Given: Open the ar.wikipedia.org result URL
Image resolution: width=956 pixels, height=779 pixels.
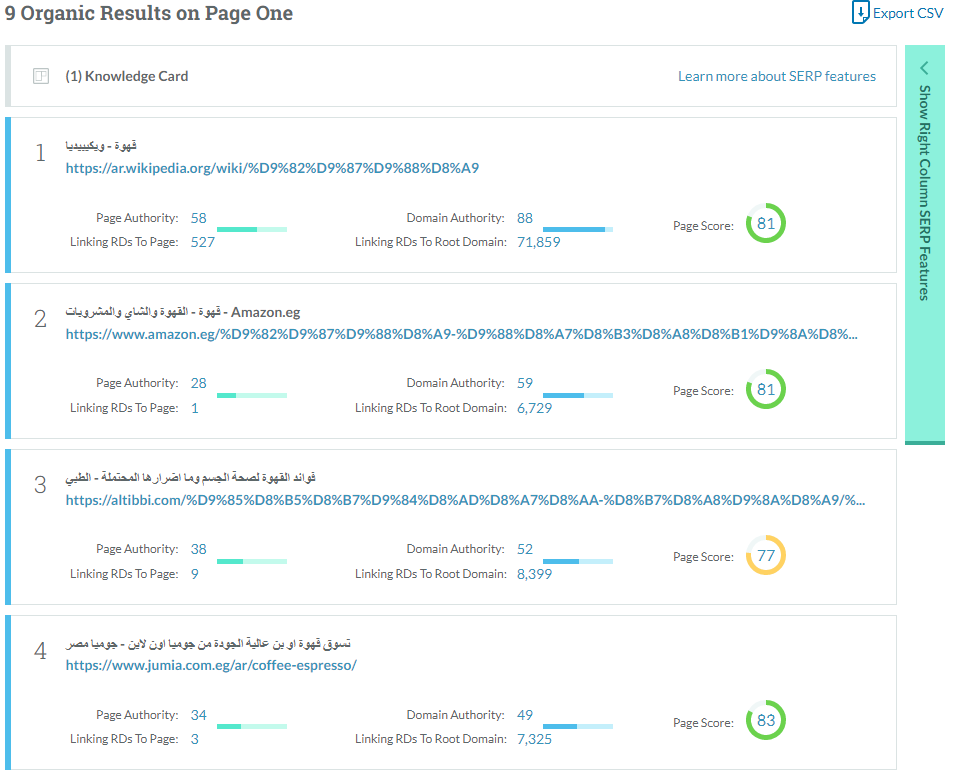Looking at the screenshot, I should [272, 168].
